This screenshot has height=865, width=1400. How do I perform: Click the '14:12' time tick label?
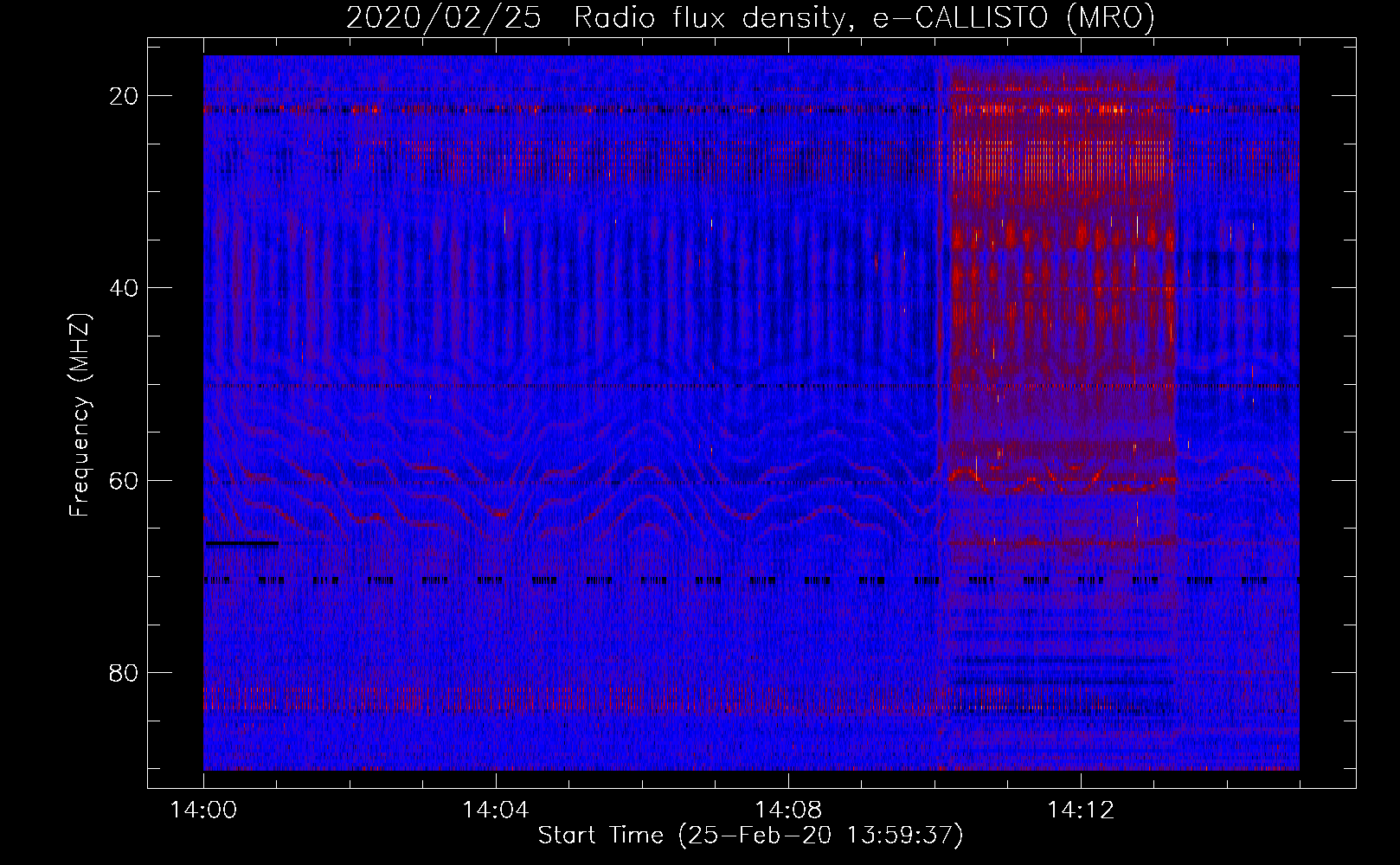(1081, 810)
